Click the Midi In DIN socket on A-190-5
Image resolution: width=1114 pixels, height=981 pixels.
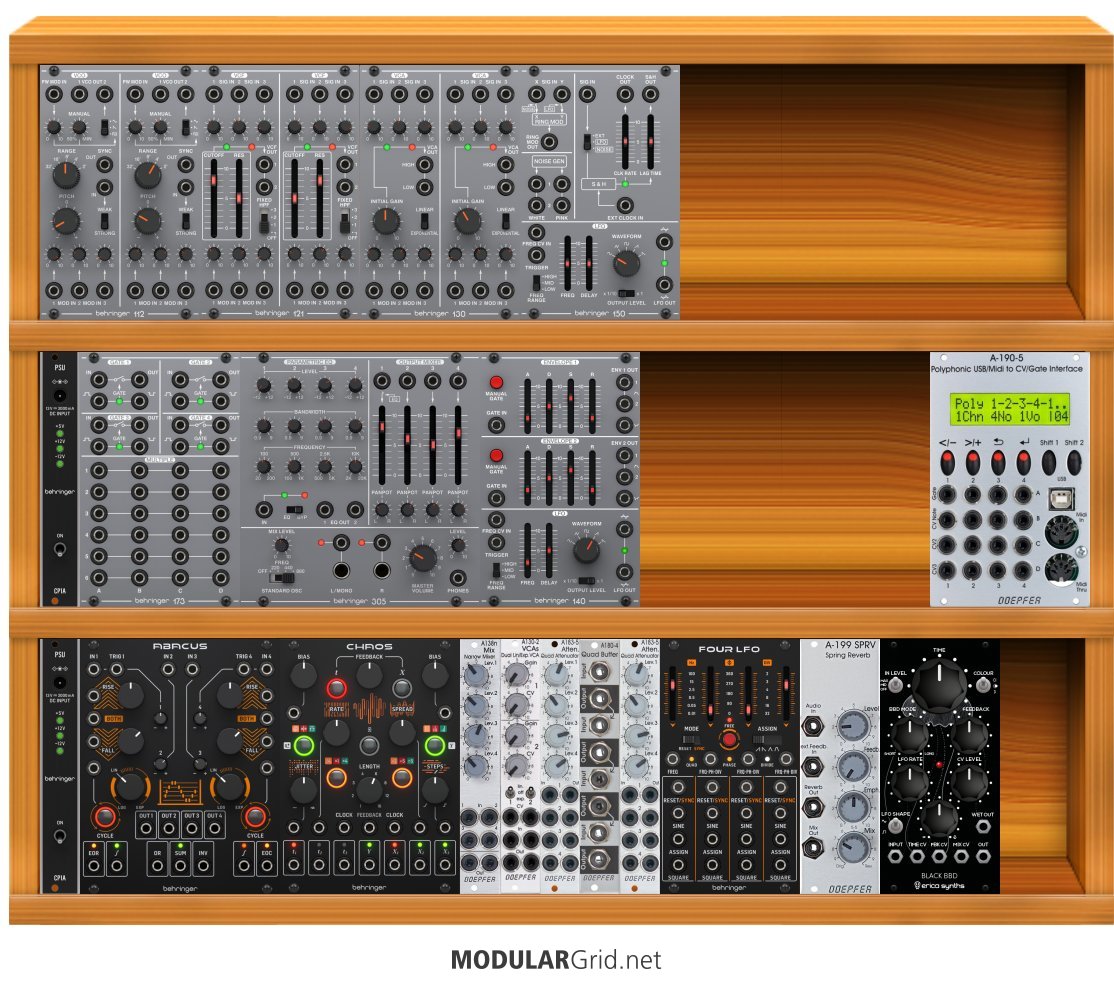pos(1061,531)
